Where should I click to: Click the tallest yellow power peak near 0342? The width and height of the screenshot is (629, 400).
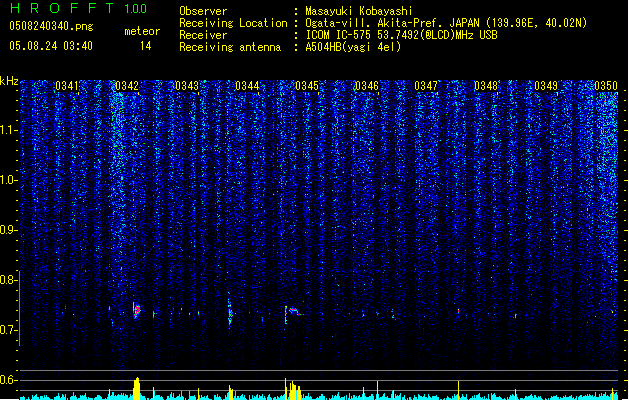(137, 388)
